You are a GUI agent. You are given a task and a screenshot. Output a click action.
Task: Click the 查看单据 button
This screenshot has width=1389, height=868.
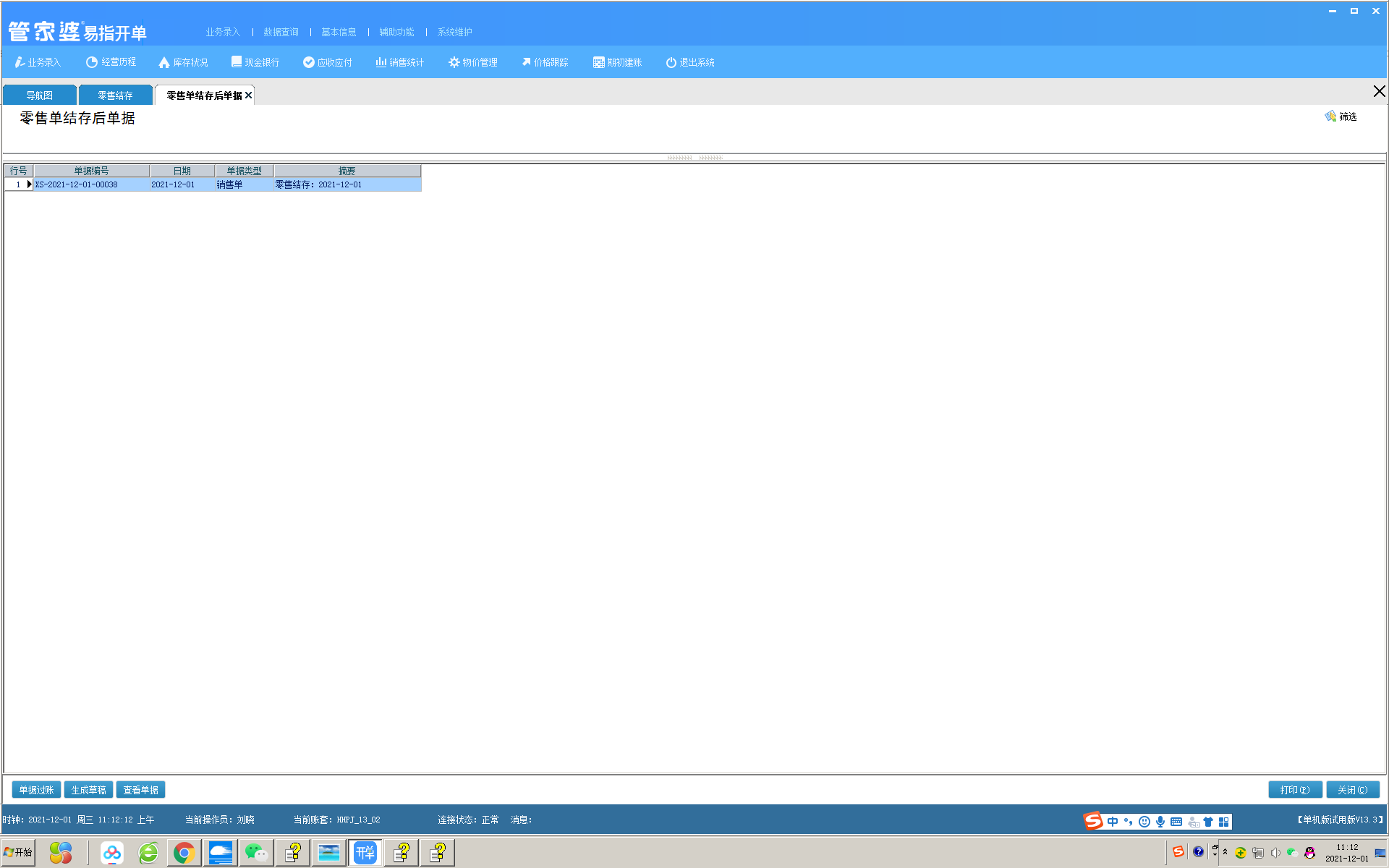(140, 790)
